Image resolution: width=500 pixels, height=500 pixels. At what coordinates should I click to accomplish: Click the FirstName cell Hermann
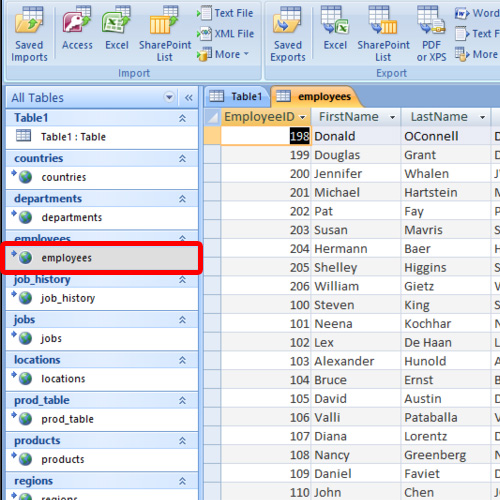pos(356,249)
